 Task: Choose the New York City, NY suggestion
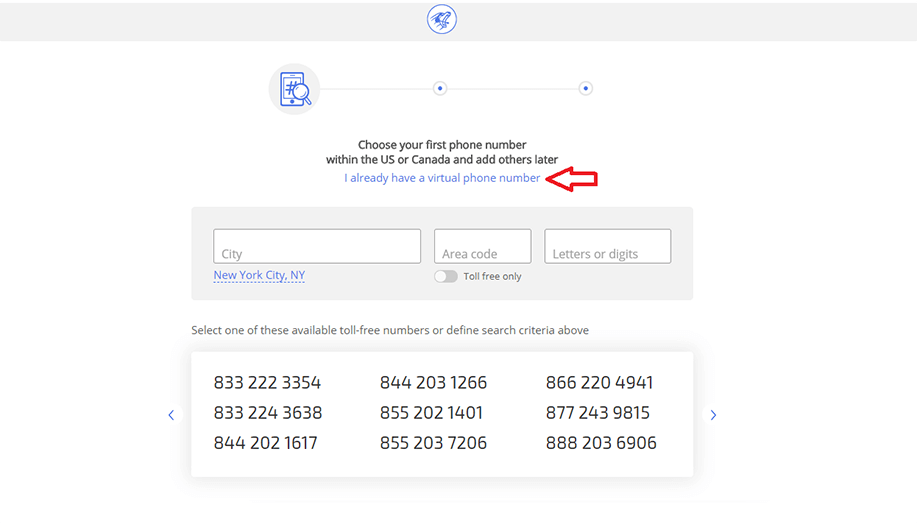tap(259, 275)
